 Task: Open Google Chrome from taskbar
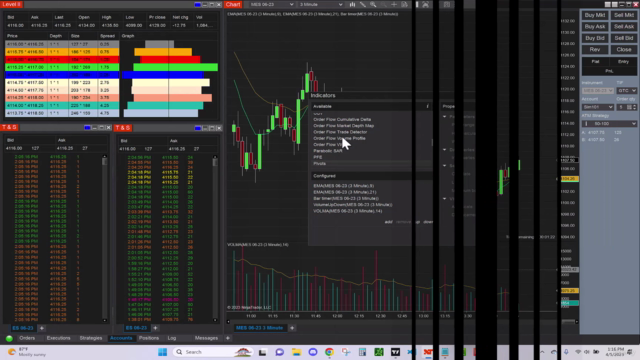pos(329,352)
